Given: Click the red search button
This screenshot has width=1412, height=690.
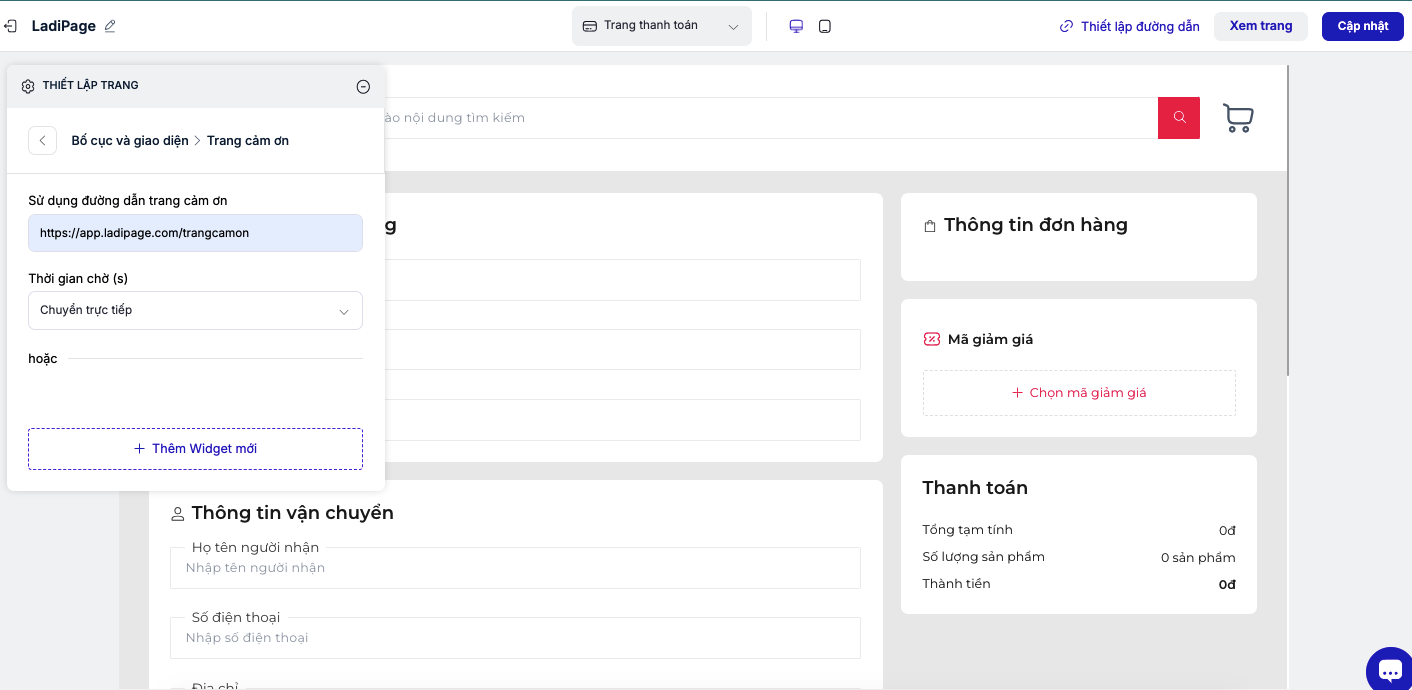Looking at the screenshot, I should coord(1179,118).
